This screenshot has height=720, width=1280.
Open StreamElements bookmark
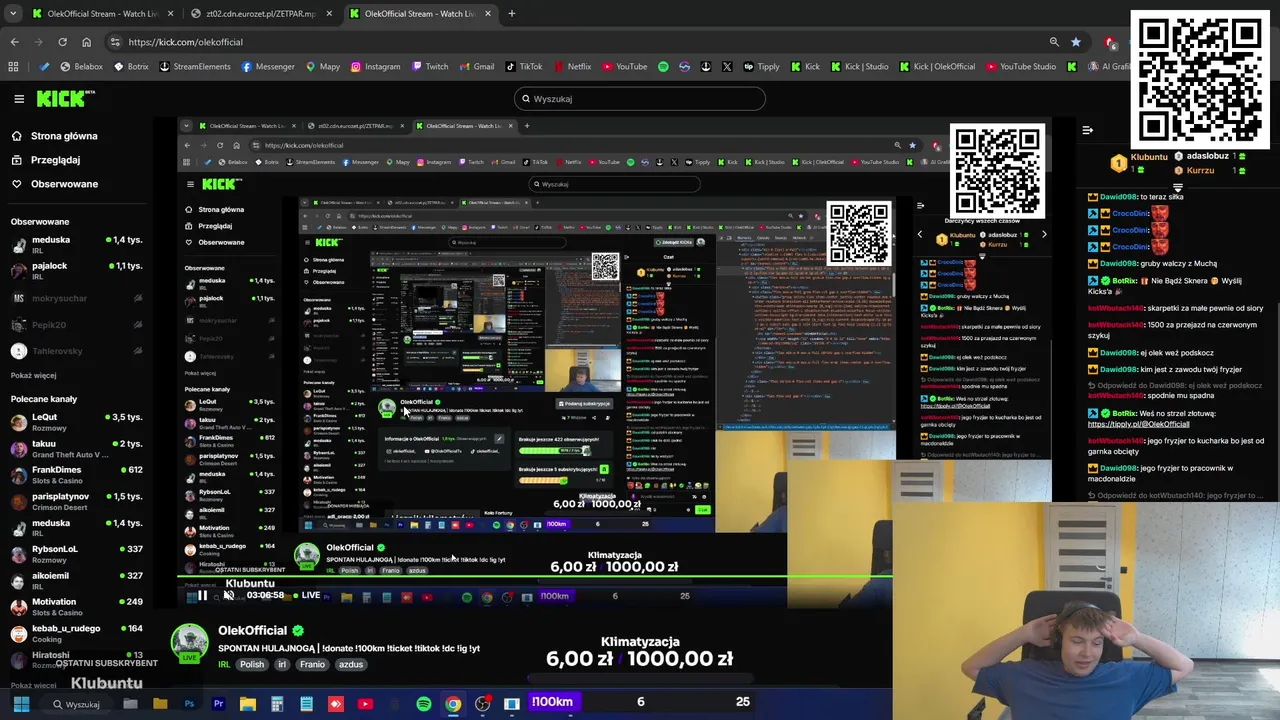coord(194,67)
